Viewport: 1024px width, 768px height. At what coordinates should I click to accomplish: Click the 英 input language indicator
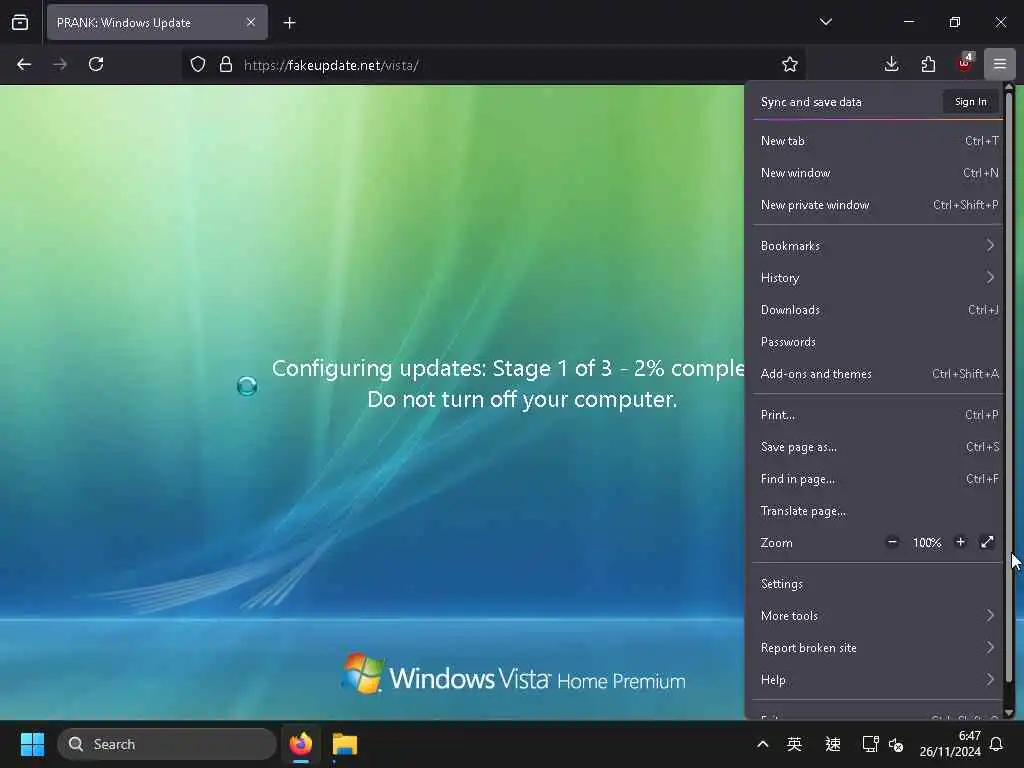click(x=794, y=744)
